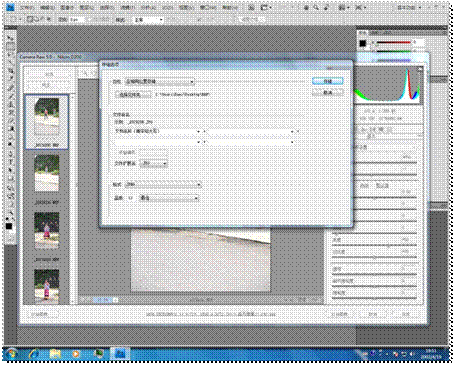Select the Type (T) tool
Viewport: 457px width, 367px height.
(x=10, y=162)
